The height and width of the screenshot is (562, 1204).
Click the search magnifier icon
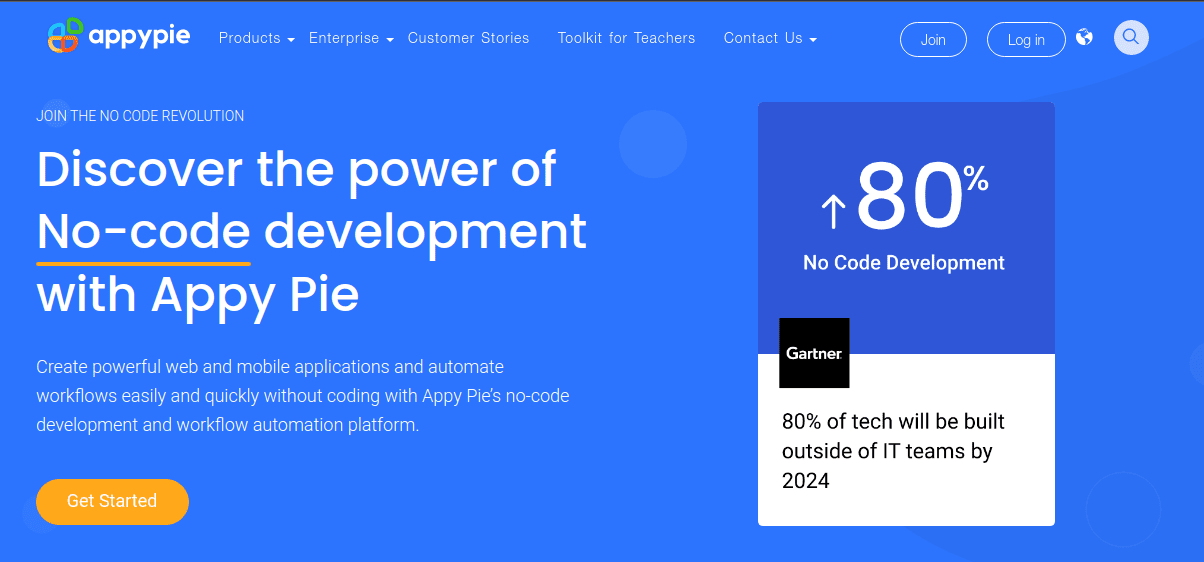click(1131, 38)
